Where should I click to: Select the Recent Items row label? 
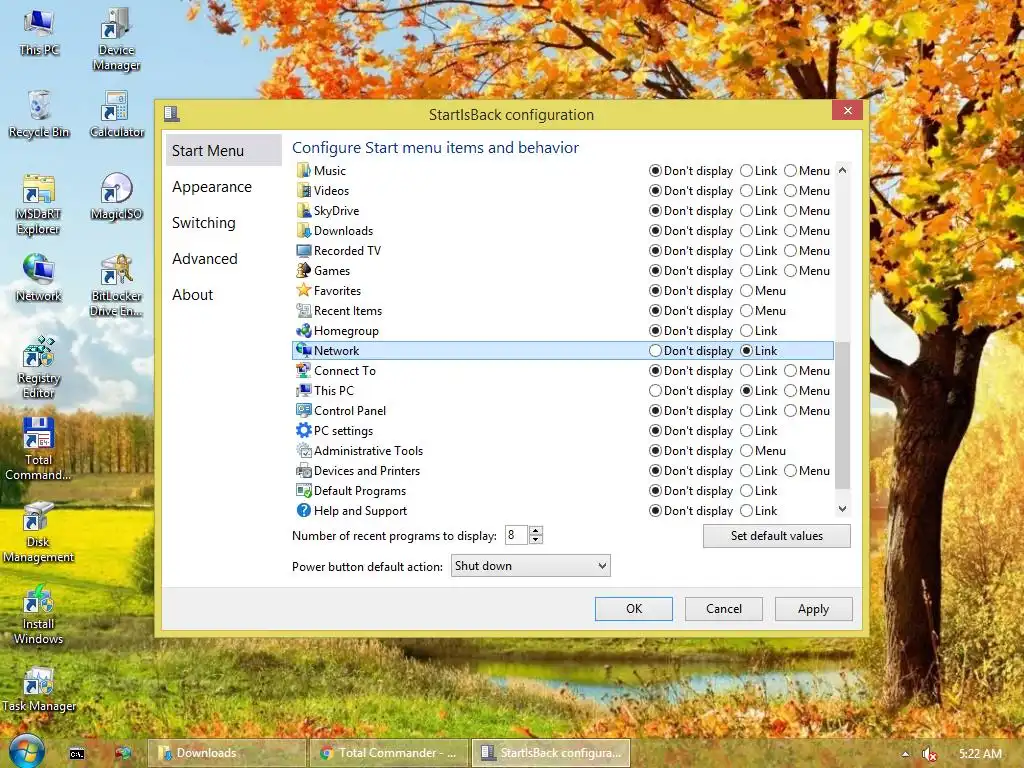pyautogui.click(x=347, y=311)
